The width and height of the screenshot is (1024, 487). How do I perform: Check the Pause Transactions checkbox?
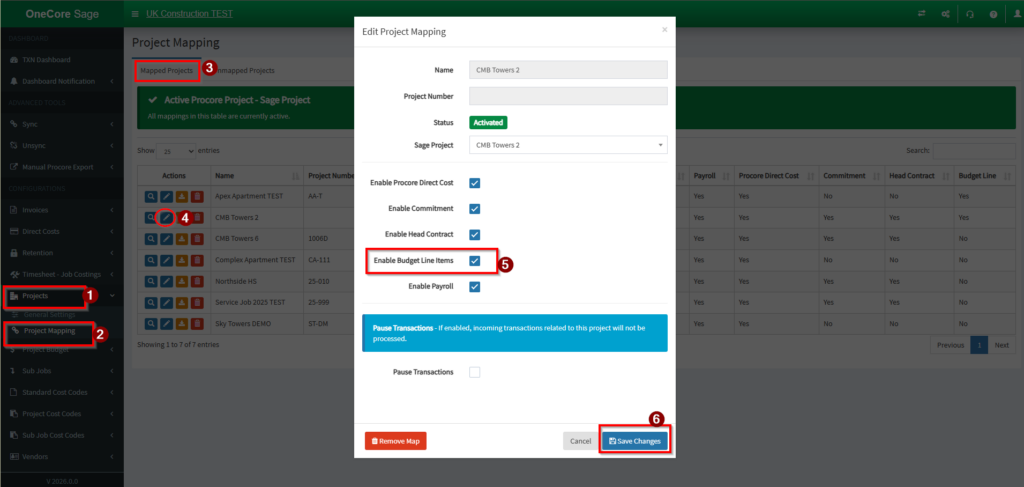tap(475, 372)
